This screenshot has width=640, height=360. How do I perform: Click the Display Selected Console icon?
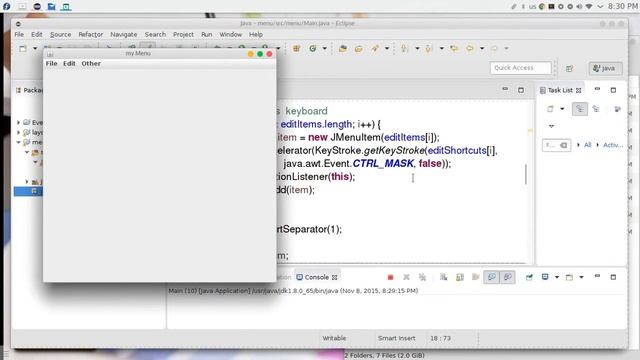(x=545, y=277)
